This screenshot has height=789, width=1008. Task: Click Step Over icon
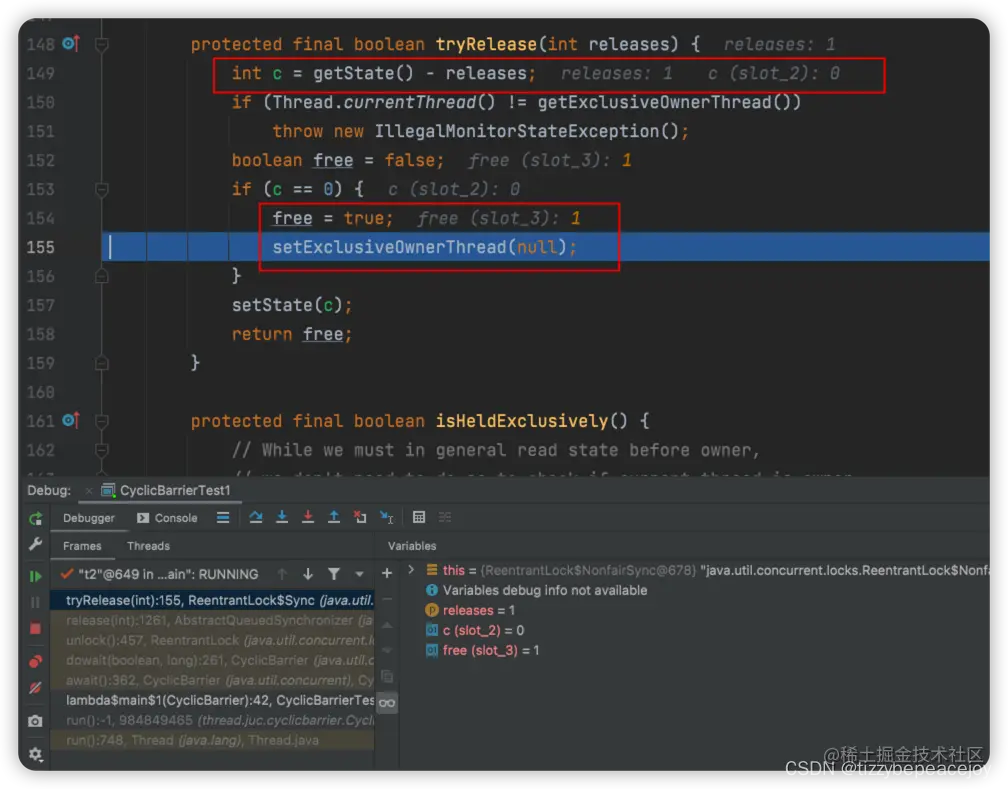(256, 517)
